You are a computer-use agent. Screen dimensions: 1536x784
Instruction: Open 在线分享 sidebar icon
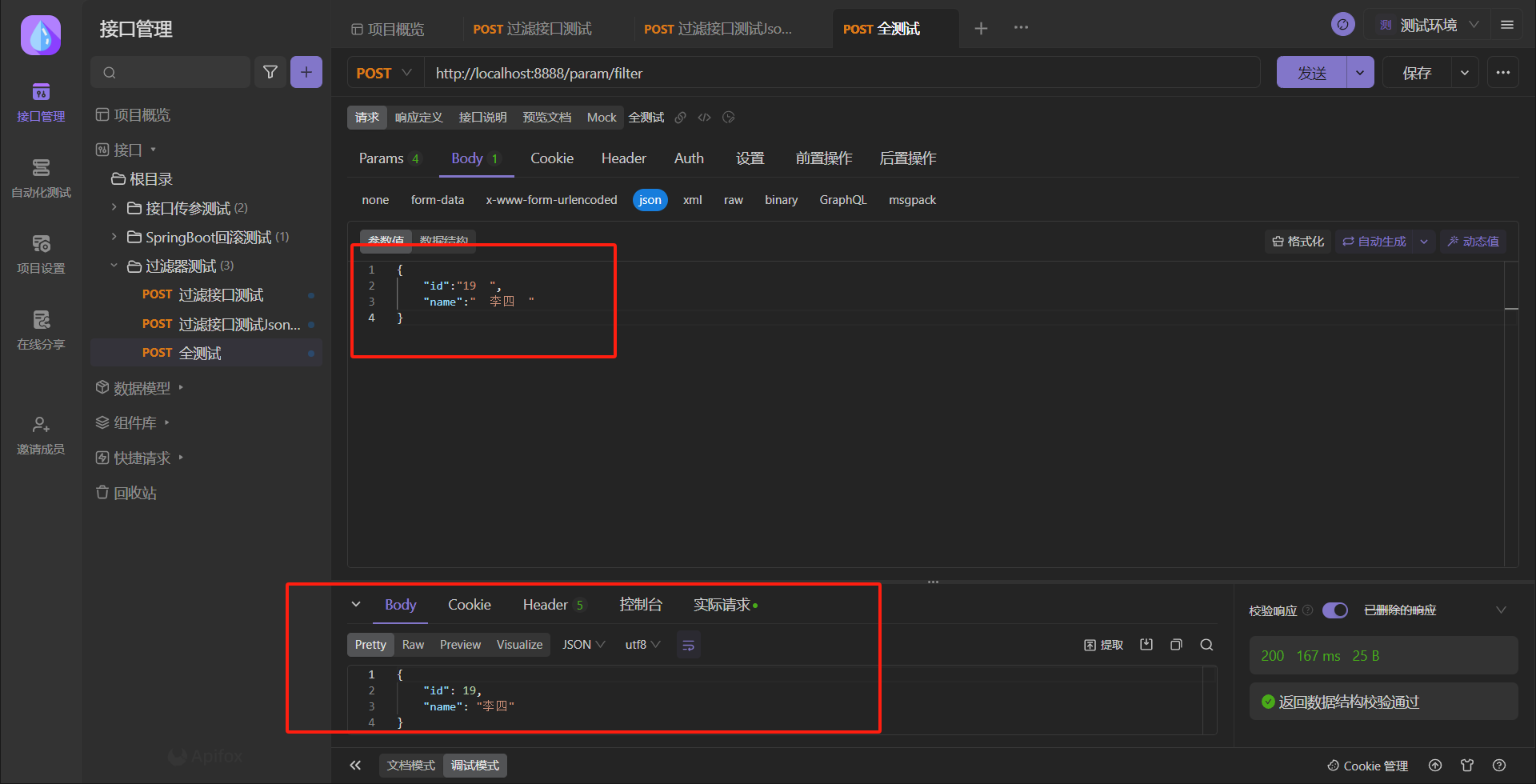coord(41,330)
